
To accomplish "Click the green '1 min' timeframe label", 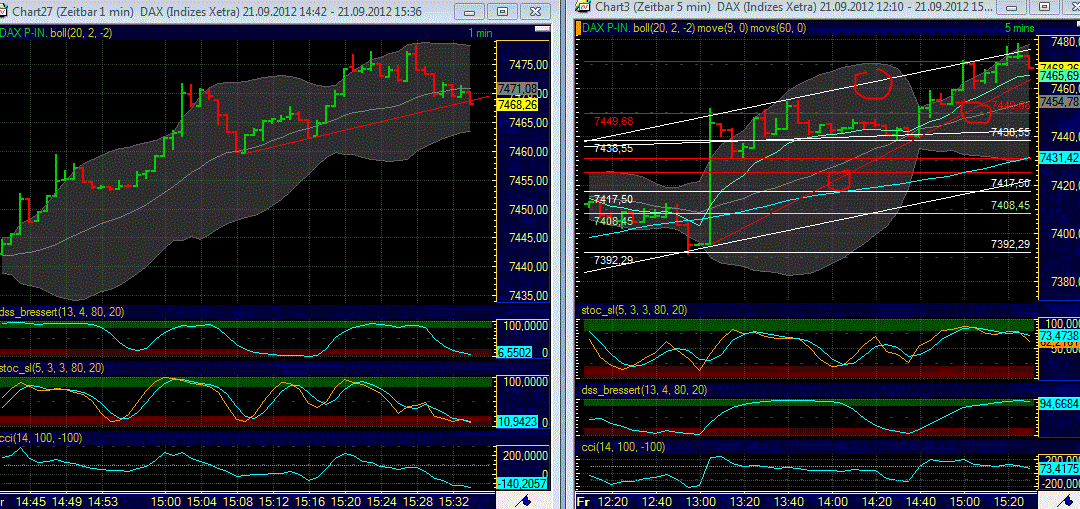I will 479,32.
